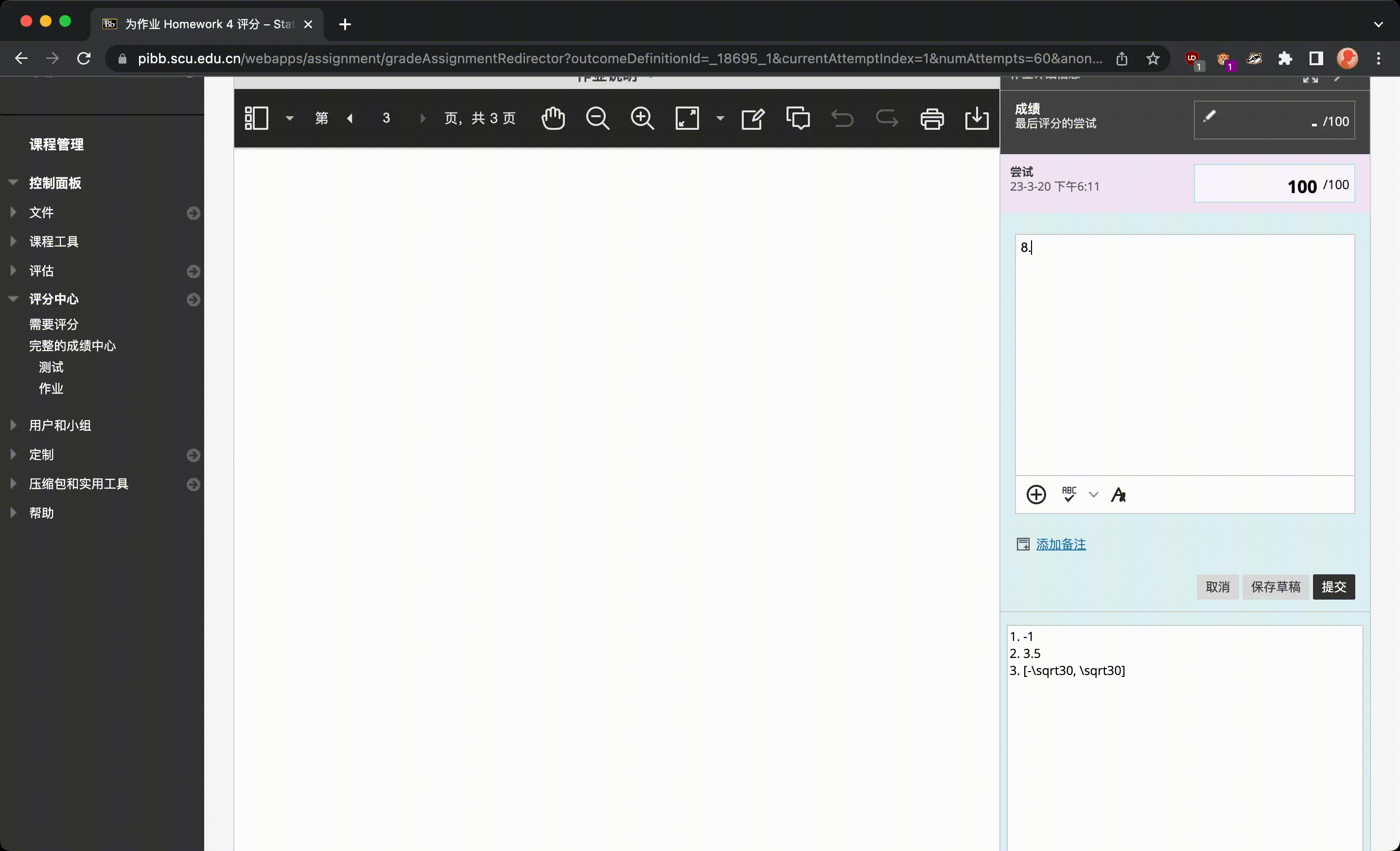Select the Homework 4 browser tab

(x=206, y=24)
